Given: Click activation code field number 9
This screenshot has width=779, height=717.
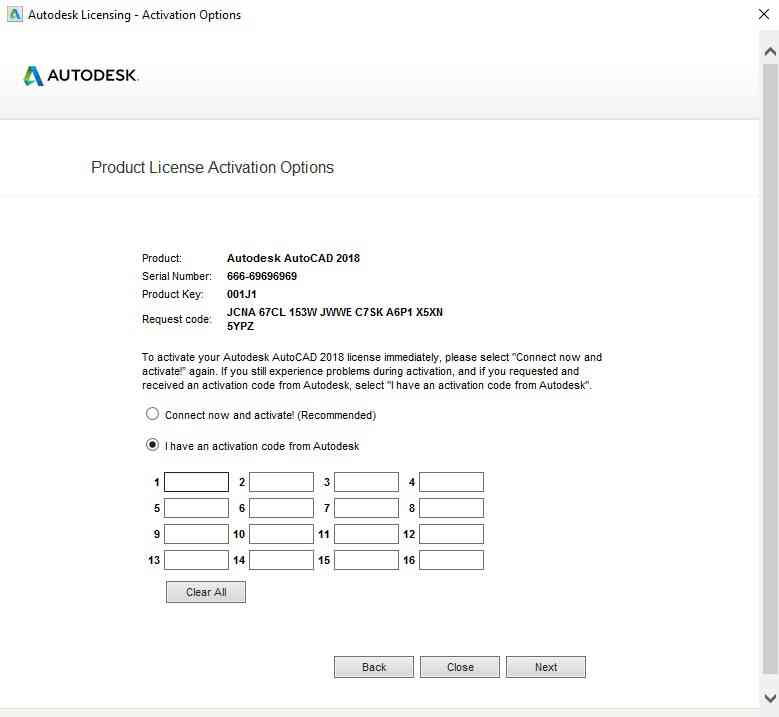Looking at the screenshot, I should pyautogui.click(x=196, y=534).
